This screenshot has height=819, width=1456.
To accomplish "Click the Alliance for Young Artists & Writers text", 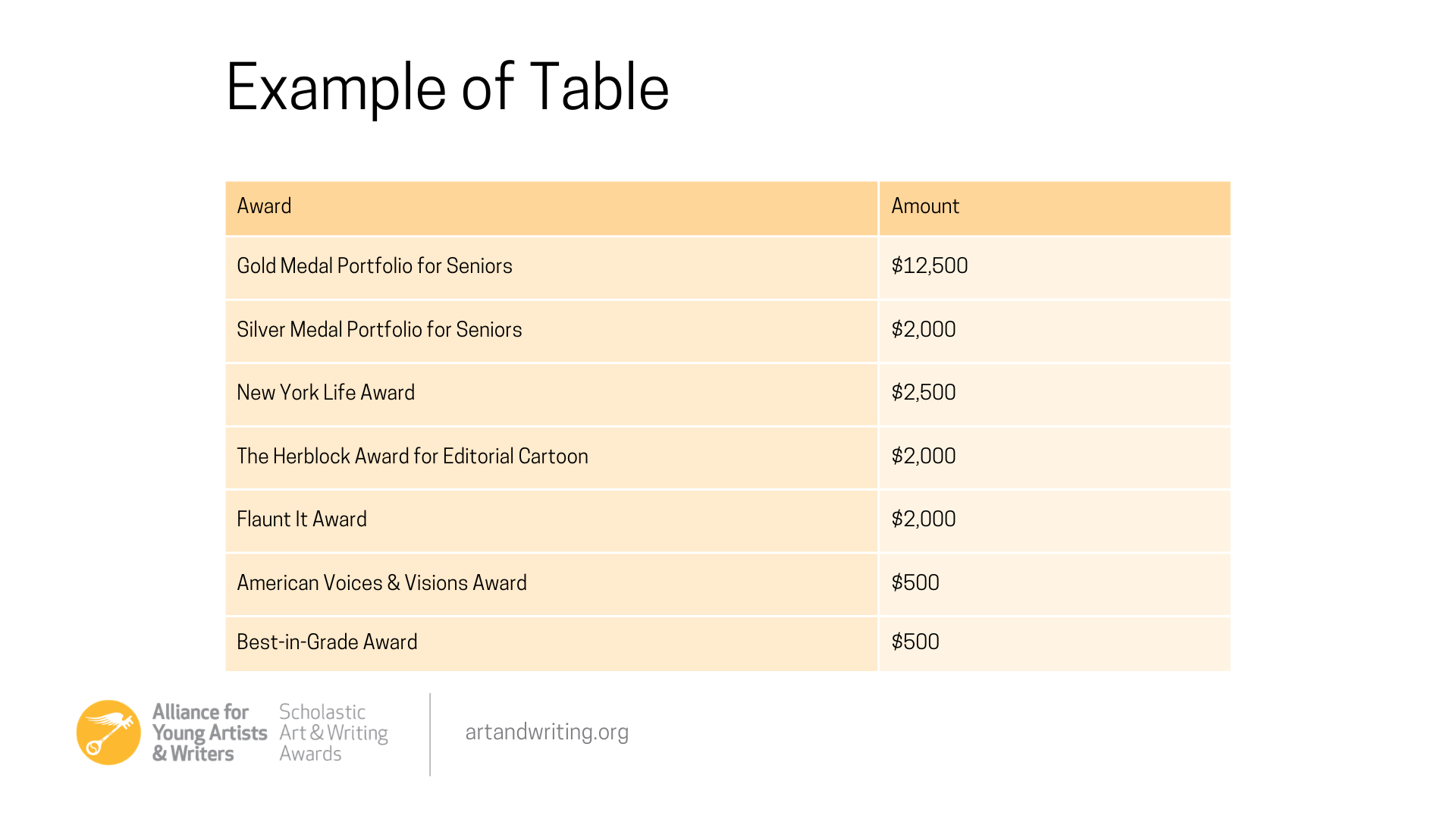I will pos(209,733).
